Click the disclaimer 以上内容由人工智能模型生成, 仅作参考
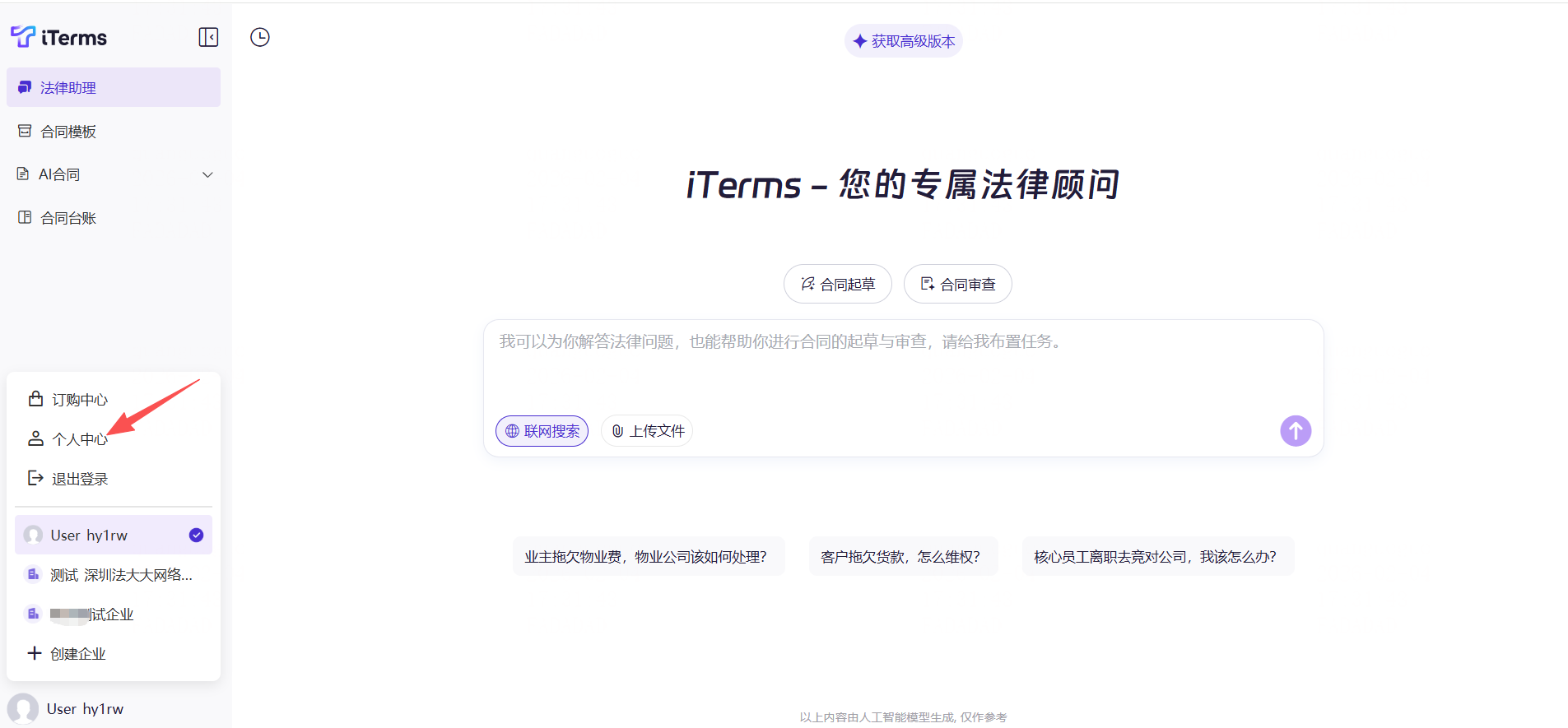This screenshot has height=728, width=1568. coord(903,717)
